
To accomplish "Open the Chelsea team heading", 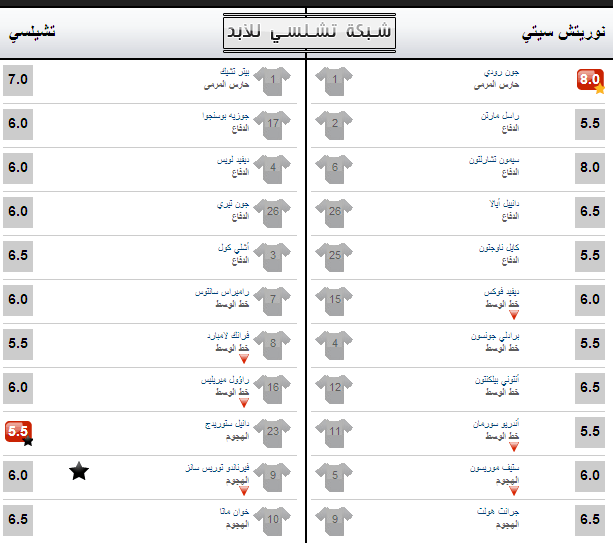I will point(32,32).
